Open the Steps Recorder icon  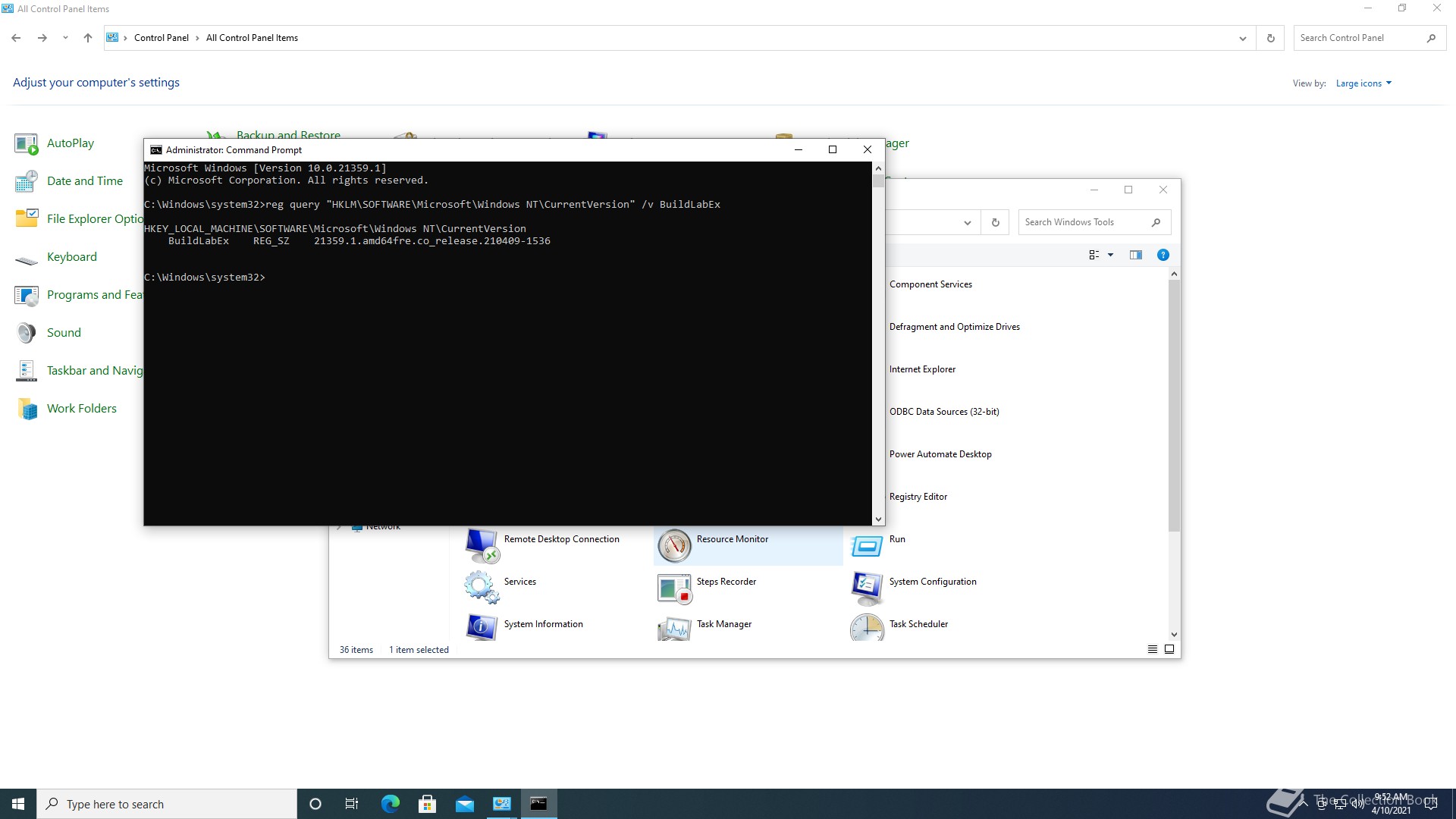[674, 588]
